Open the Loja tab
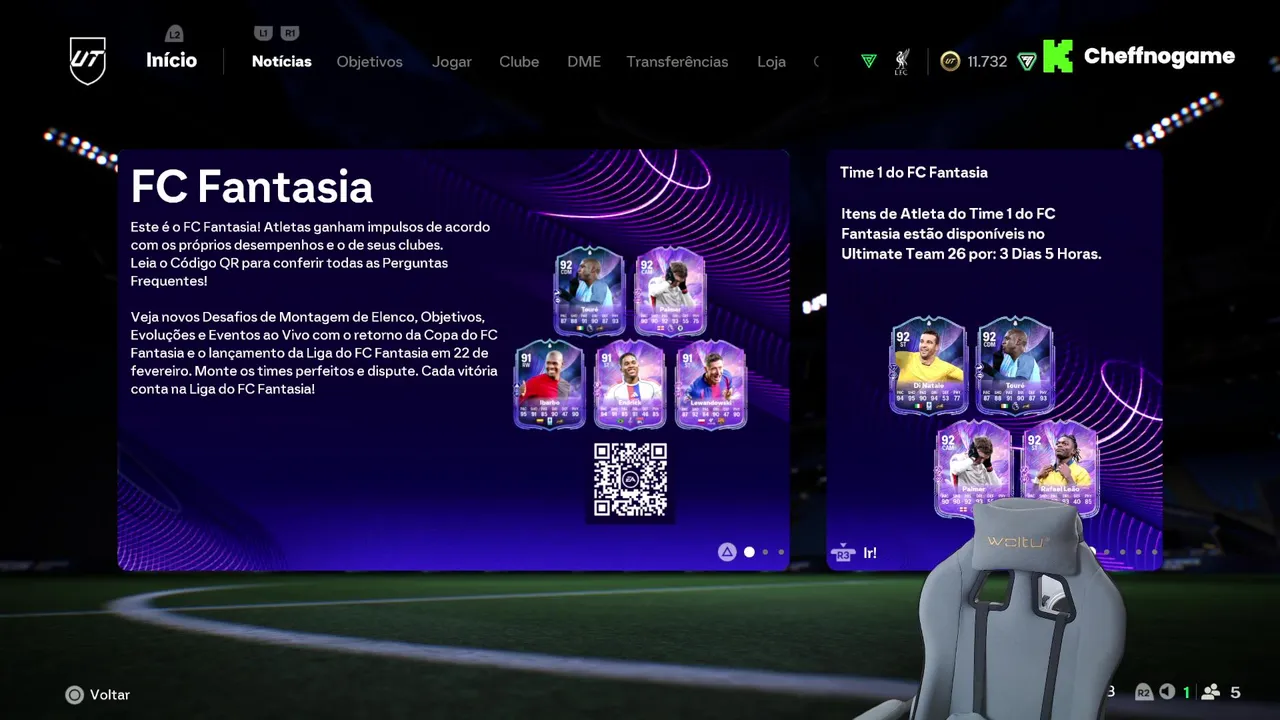The height and width of the screenshot is (720, 1280). pyautogui.click(x=771, y=61)
